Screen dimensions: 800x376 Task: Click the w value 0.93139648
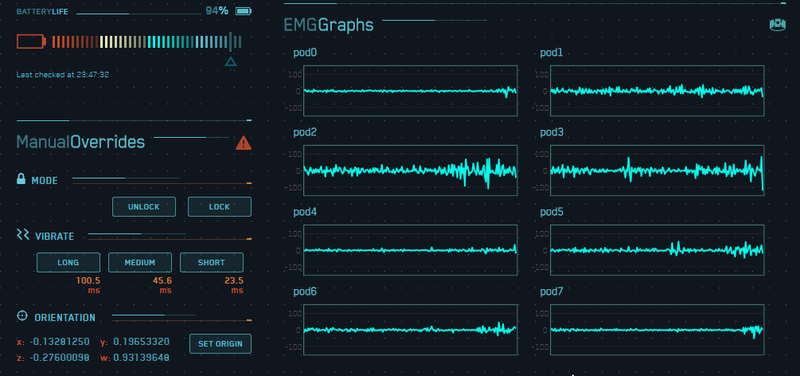point(141,358)
